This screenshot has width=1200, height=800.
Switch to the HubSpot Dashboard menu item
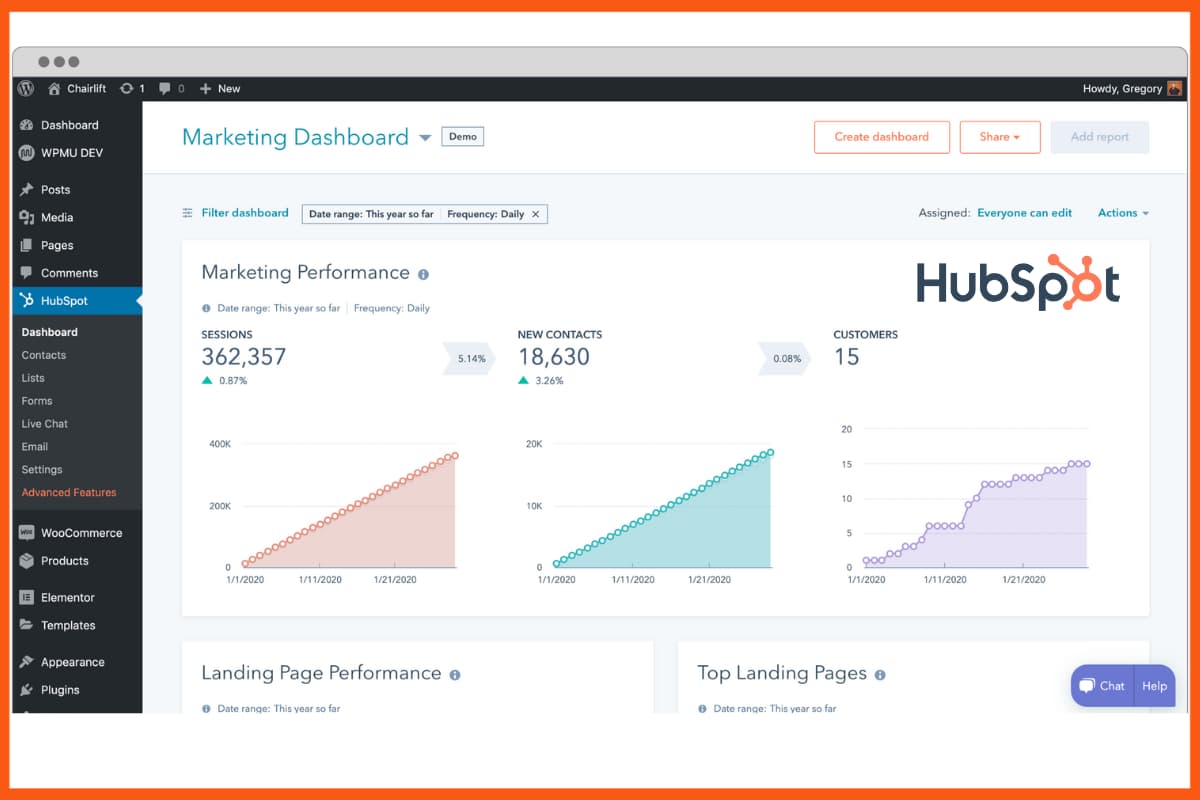(49, 332)
